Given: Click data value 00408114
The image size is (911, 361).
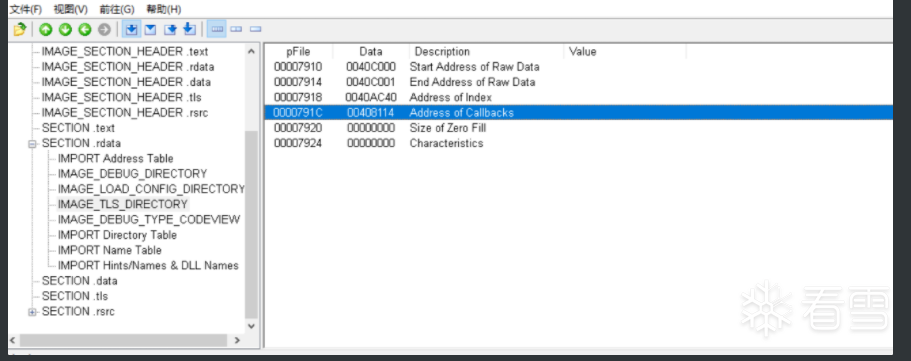Looking at the screenshot, I should coord(371,112).
